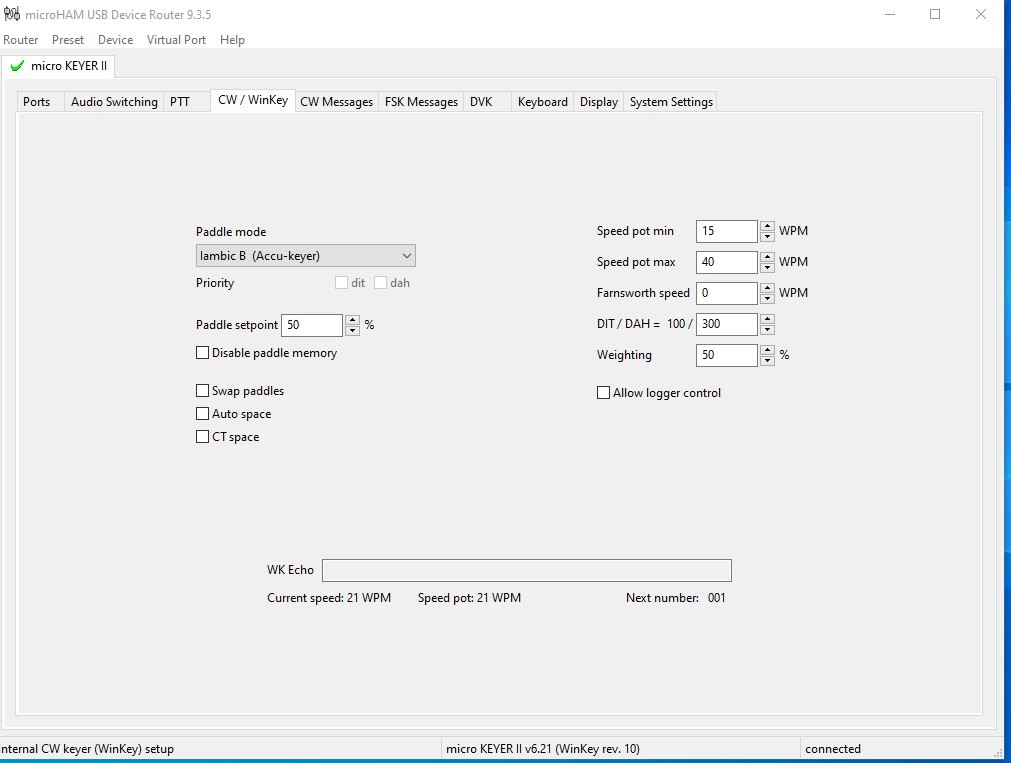Select the CW / WinKey tab
The height and width of the screenshot is (763, 1011).
coord(253,100)
